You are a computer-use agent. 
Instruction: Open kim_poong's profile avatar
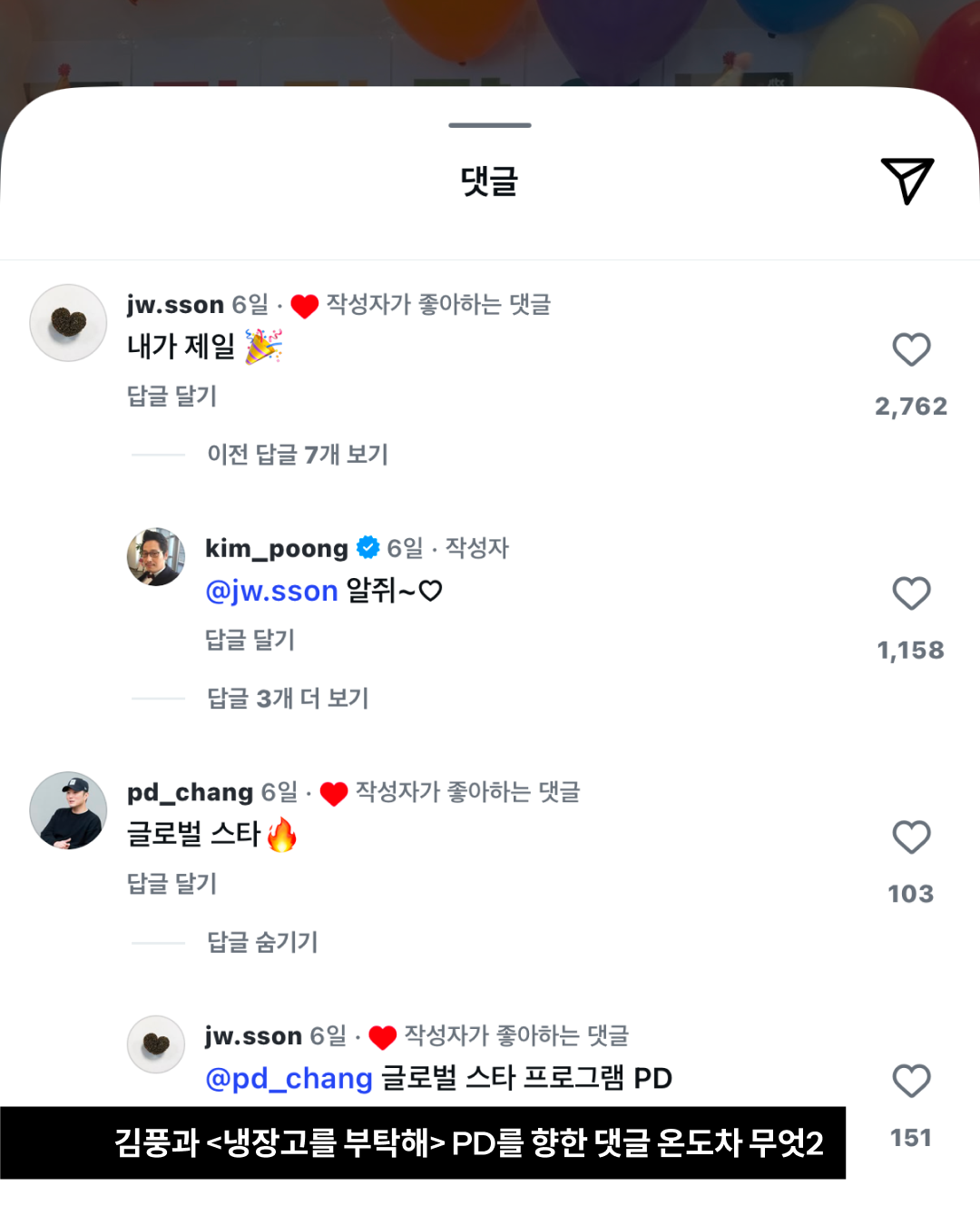(156, 556)
